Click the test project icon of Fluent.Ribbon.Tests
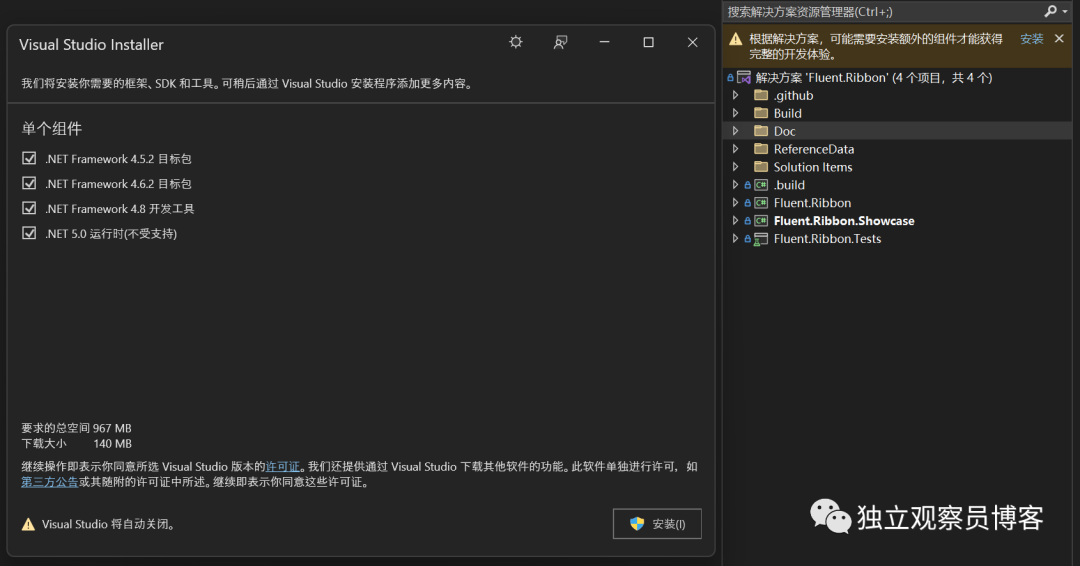Image resolution: width=1080 pixels, height=566 pixels. coord(761,239)
